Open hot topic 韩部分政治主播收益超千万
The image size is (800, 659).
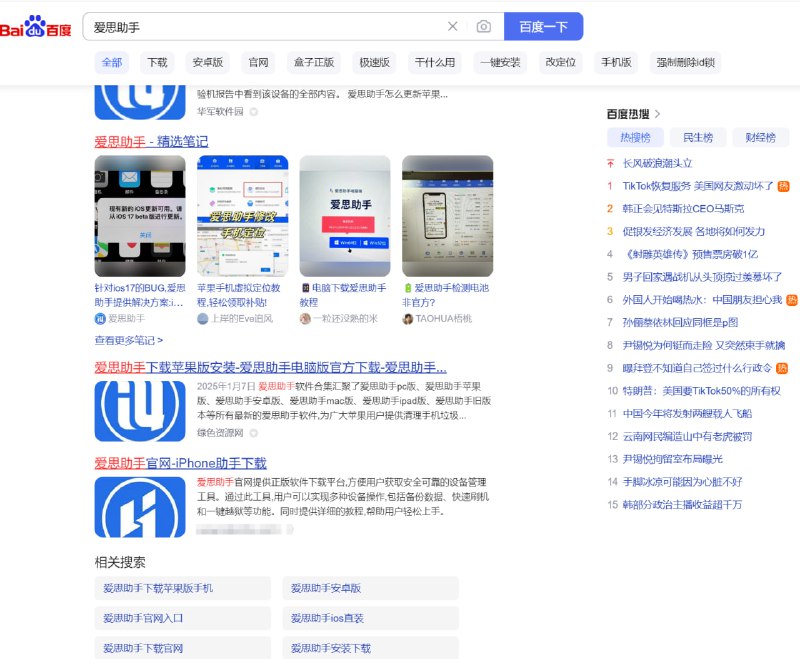682,504
